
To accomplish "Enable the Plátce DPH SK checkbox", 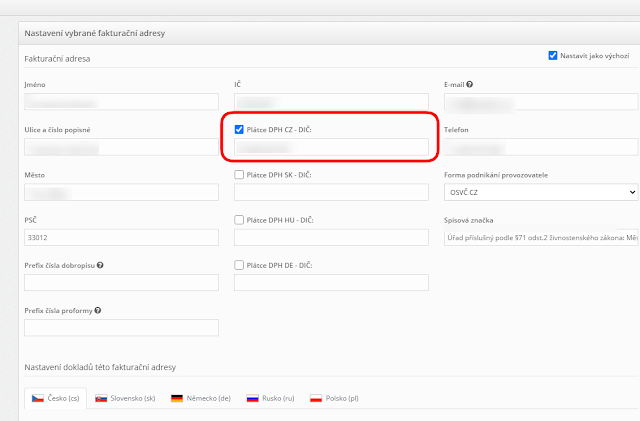I will click(239, 175).
